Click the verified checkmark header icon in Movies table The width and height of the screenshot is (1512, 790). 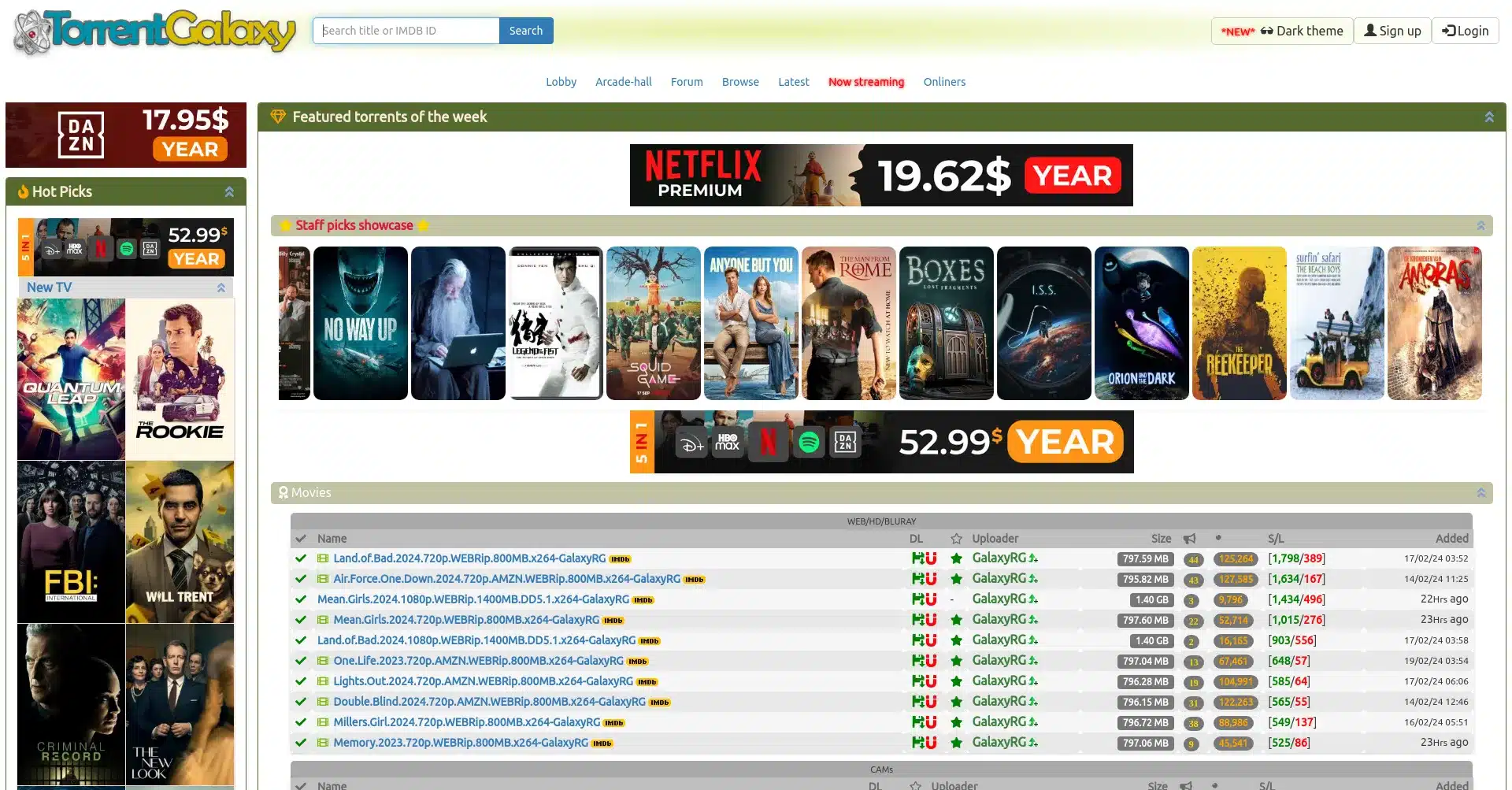(301, 539)
